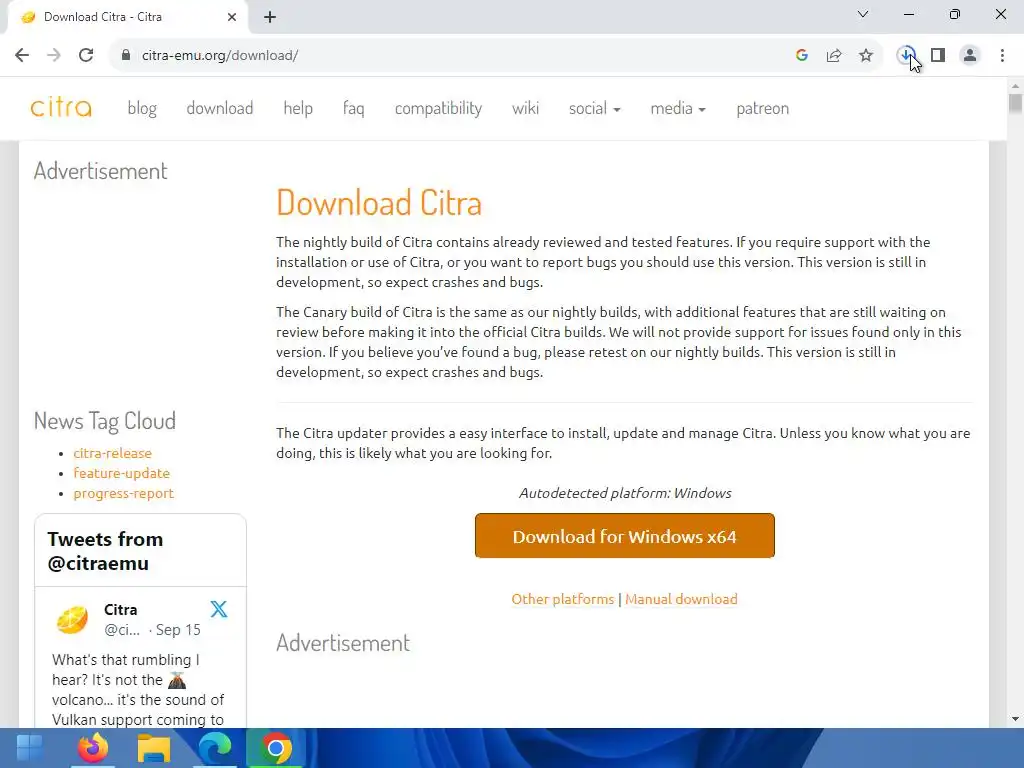1024x768 pixels.
Task: Click the Sep 15 tweet date
Action: [x=178, y=630]
